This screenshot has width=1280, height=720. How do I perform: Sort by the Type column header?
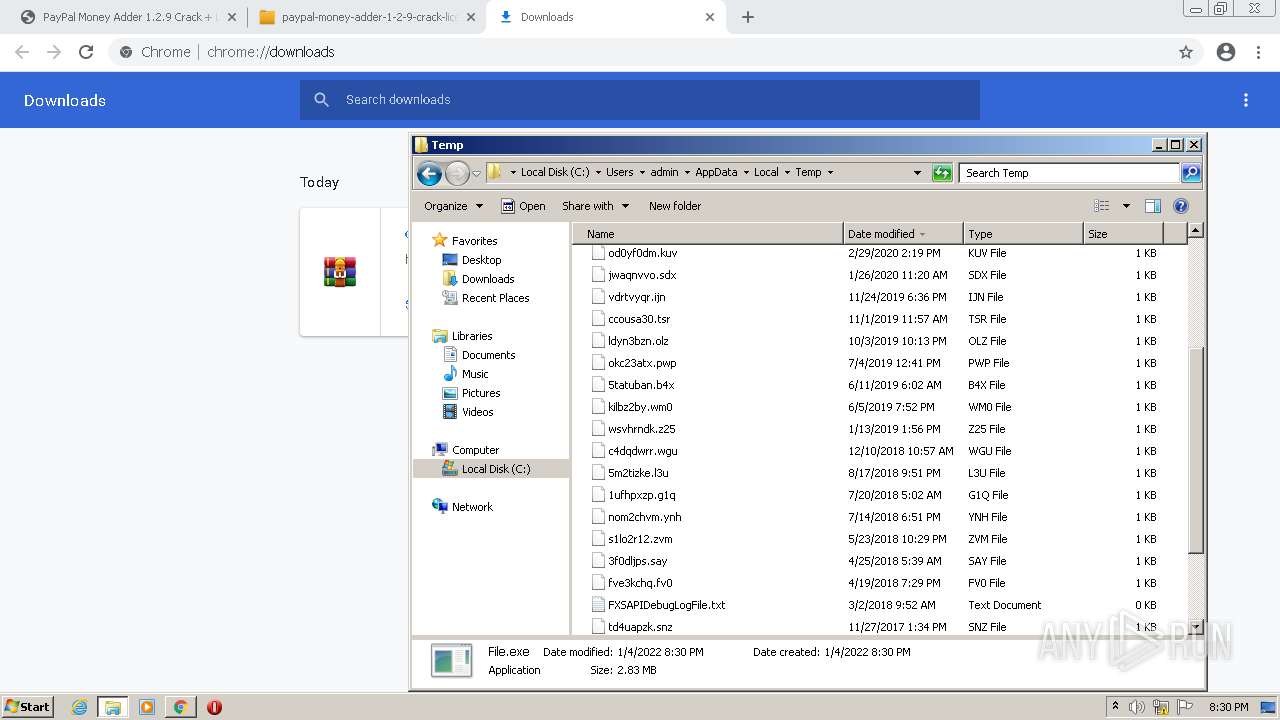[1023, 234]
